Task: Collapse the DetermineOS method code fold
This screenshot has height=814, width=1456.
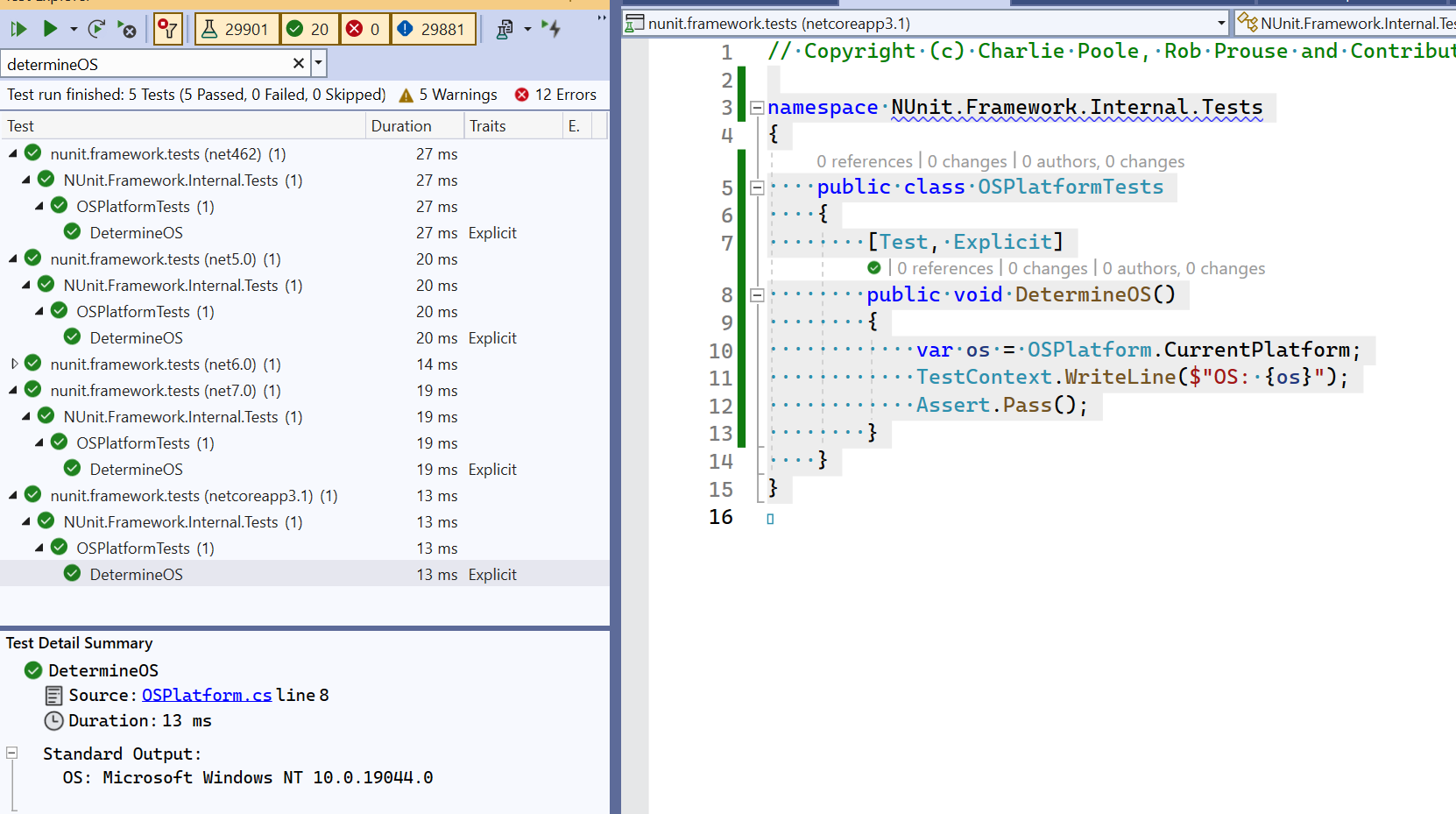Action: click(757, 294)
